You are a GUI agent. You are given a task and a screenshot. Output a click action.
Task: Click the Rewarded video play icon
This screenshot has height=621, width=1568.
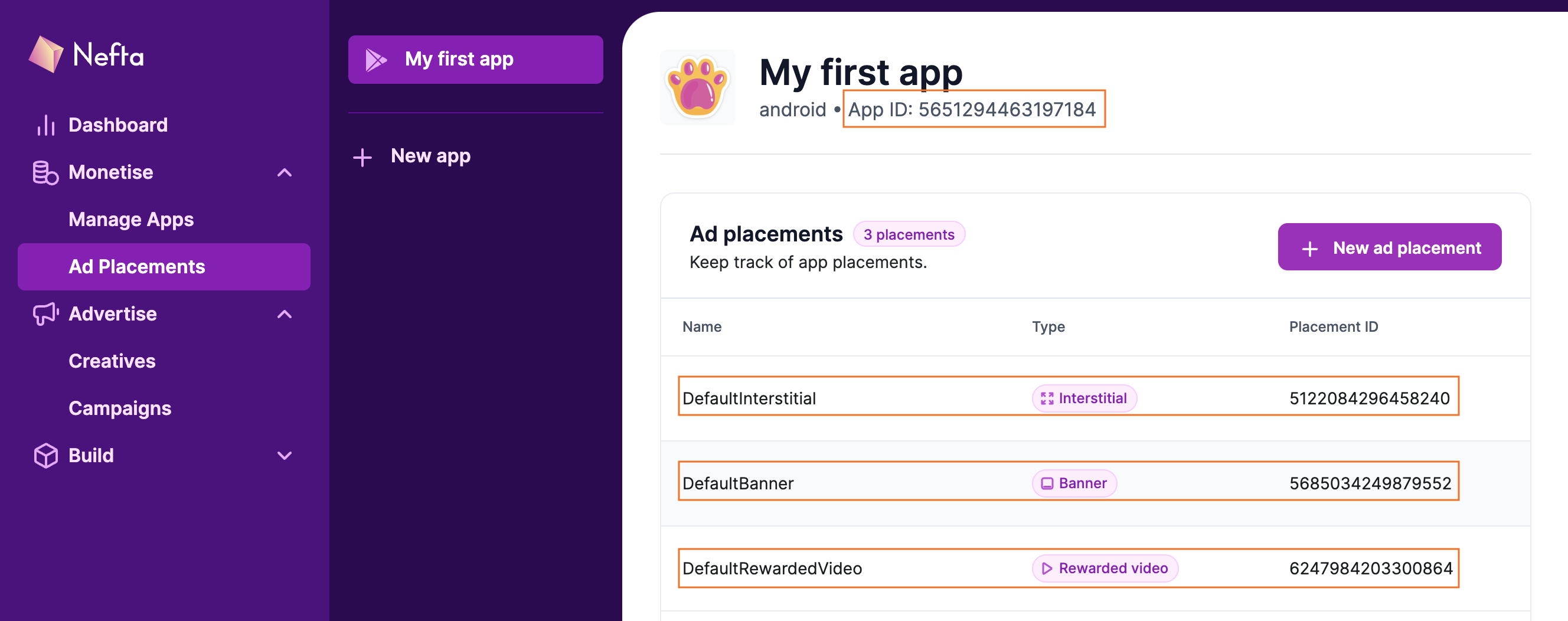coord(1046,568)
